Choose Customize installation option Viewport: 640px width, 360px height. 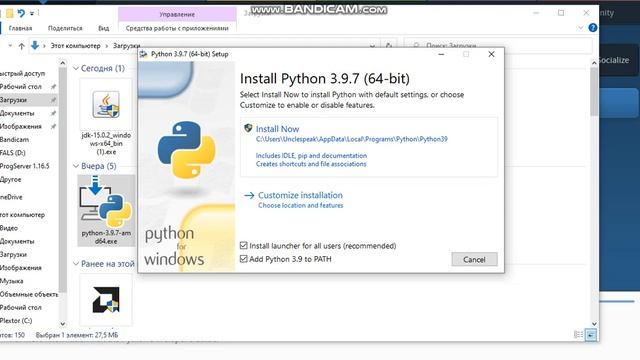[300, 196]
